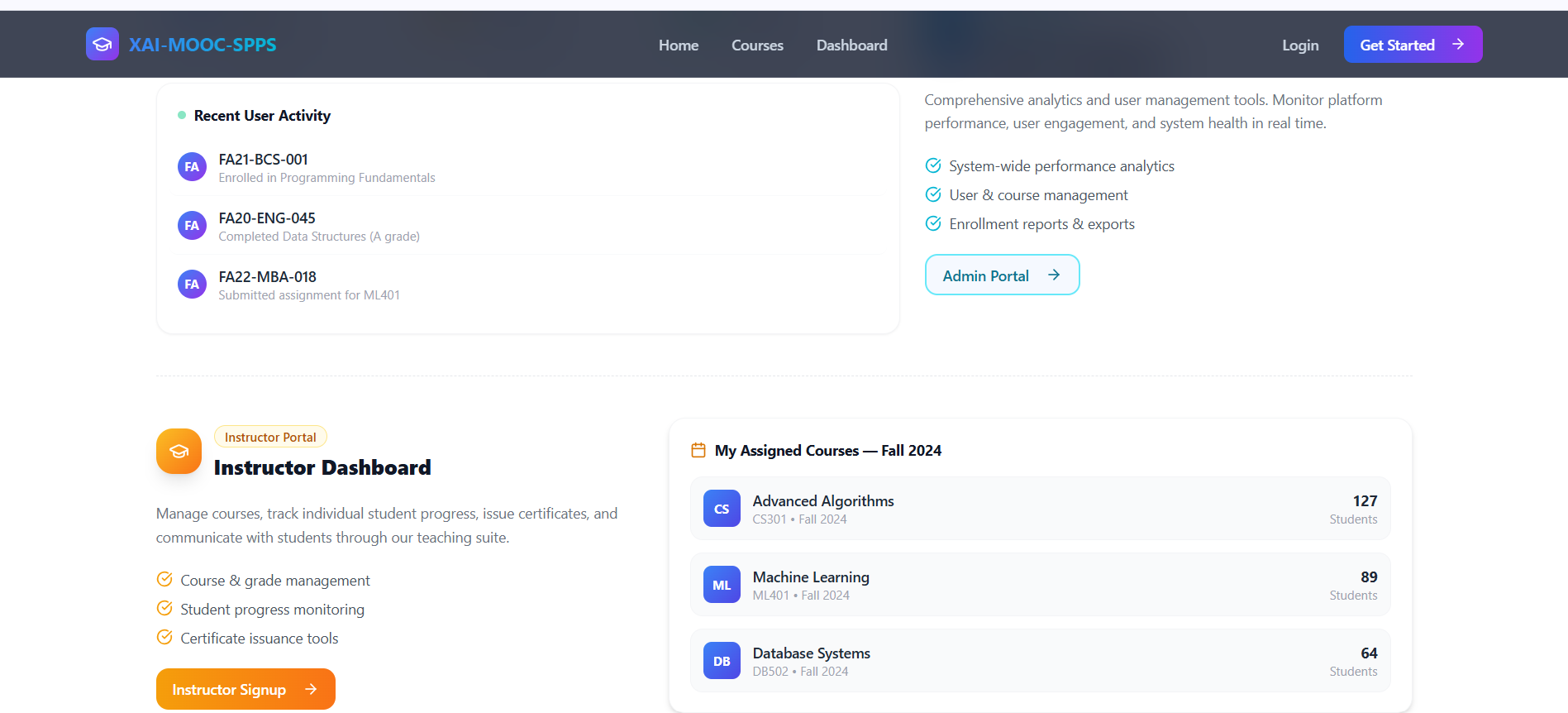Viewport: 1568px width, 713px height.
Task: Click checkmark icon for Enrollment reports & exports
Action: (x=933, y=223)
